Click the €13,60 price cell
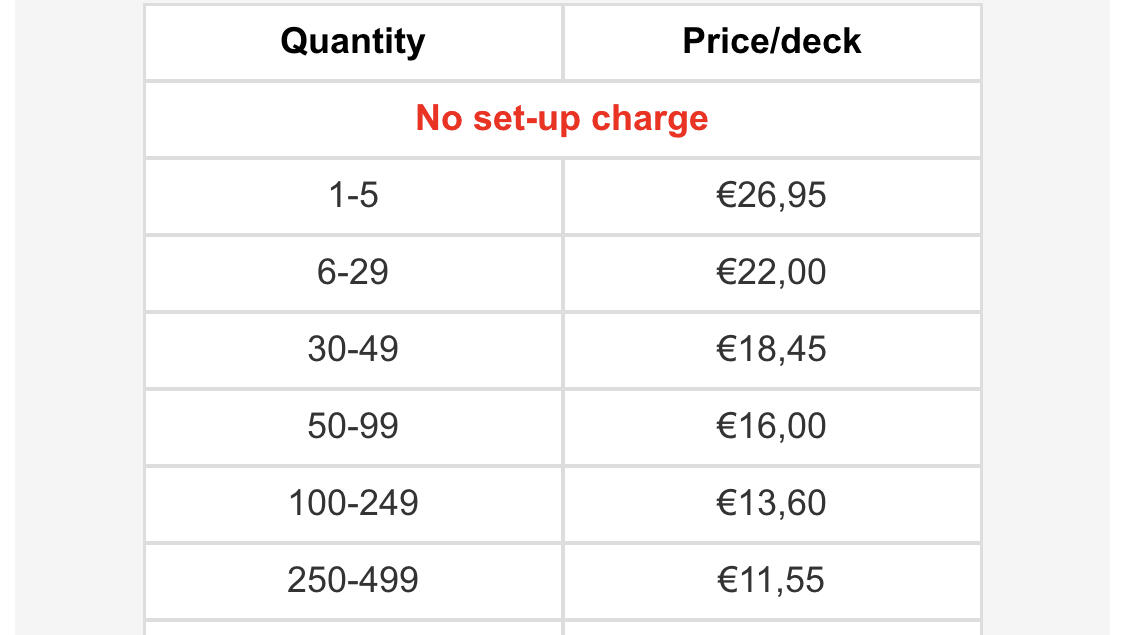This screenshot has height=635, width=1125. click(x=772, y=504)
